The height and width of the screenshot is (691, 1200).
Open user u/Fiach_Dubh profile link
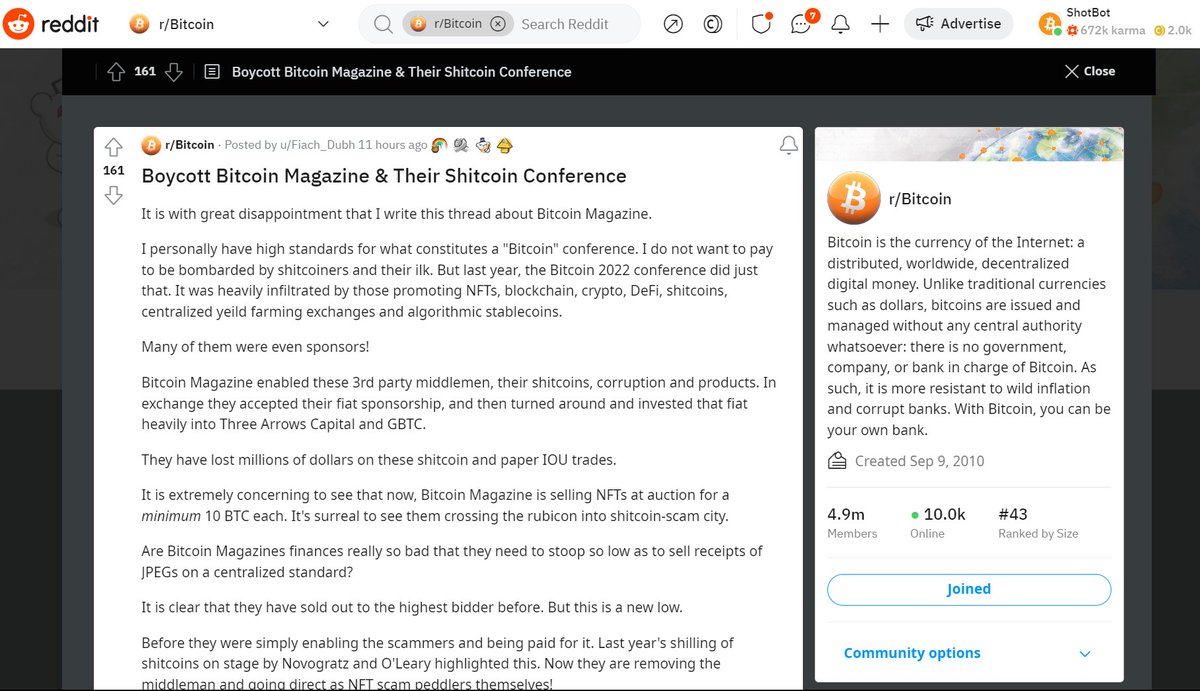click(316, 145)
